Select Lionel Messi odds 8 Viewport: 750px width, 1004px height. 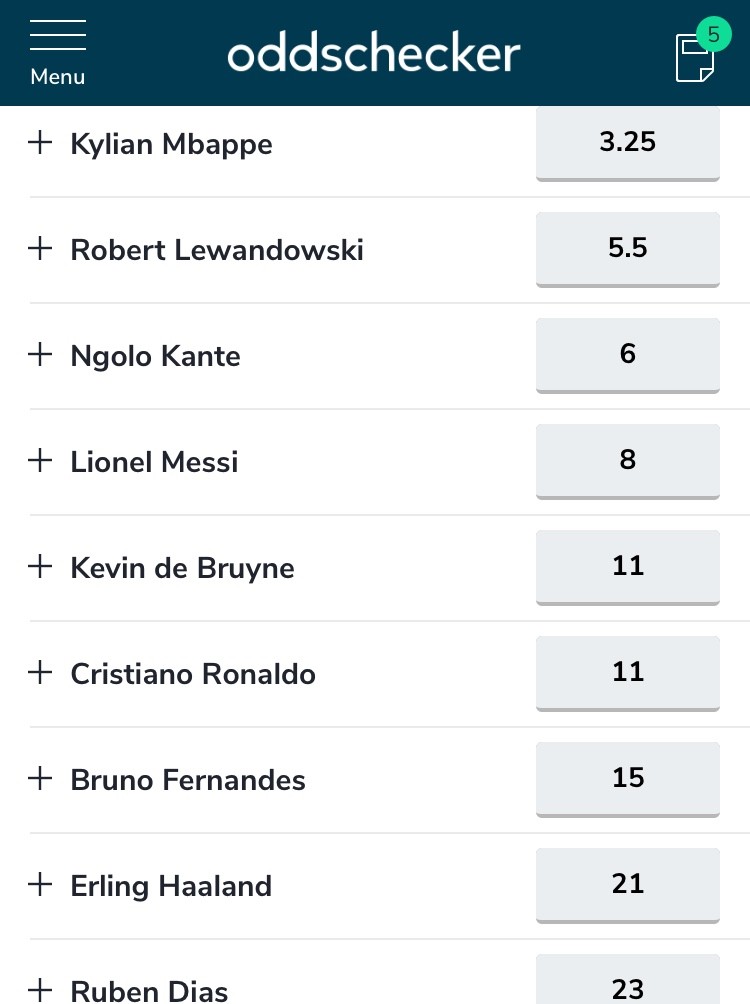(628, 462)
